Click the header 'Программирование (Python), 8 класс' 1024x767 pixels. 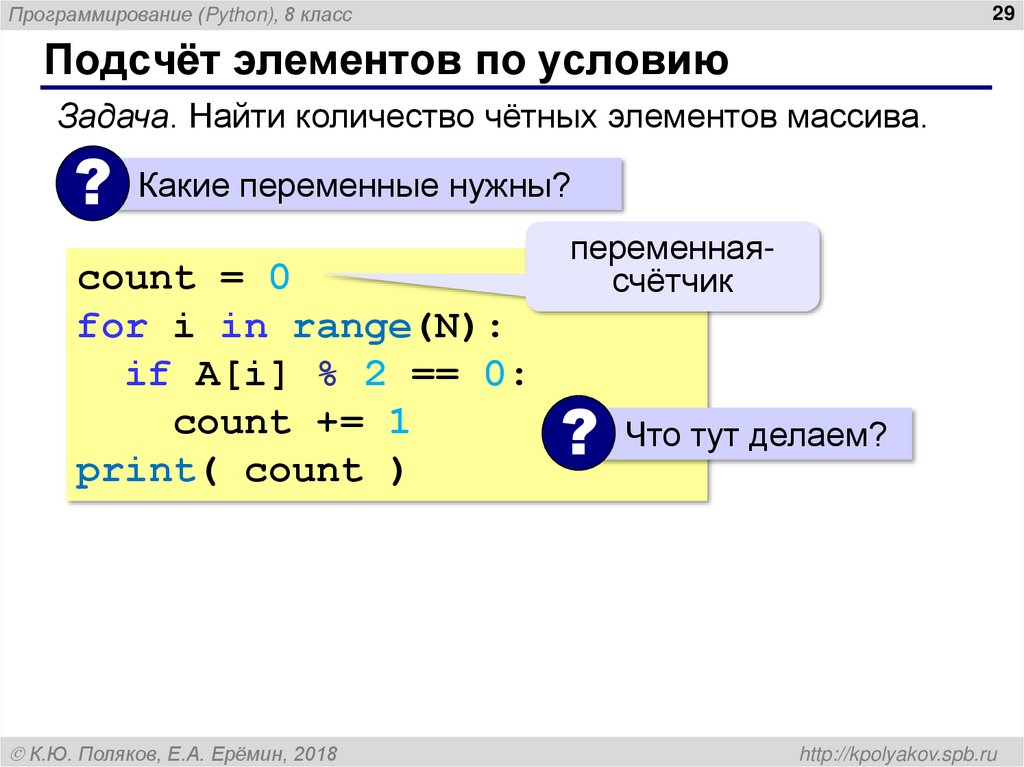pyautogui.click(x=180, y=13)
